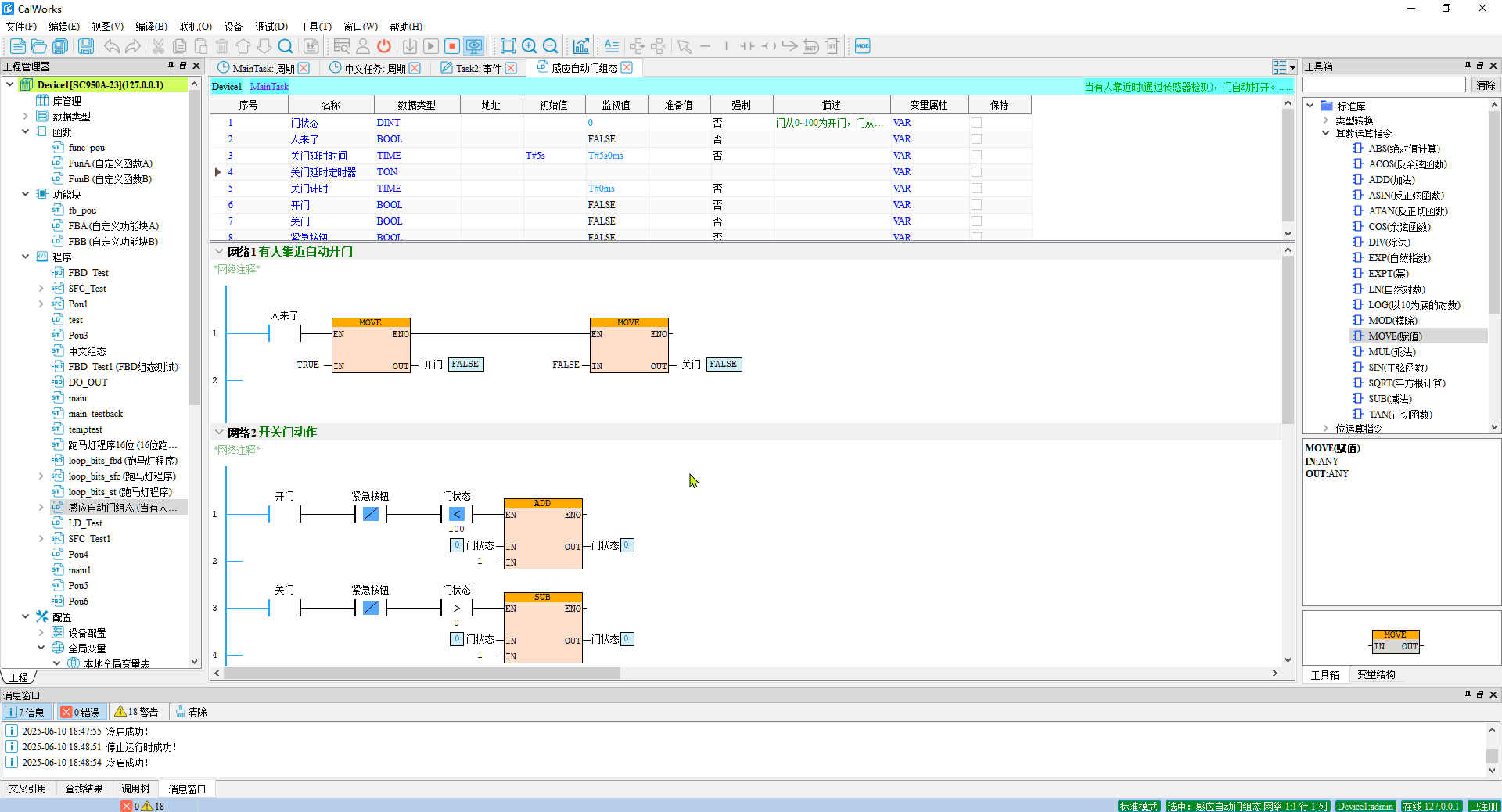Click the MOB toolbar icon
1502x812 pixels.
click(862, 46)
